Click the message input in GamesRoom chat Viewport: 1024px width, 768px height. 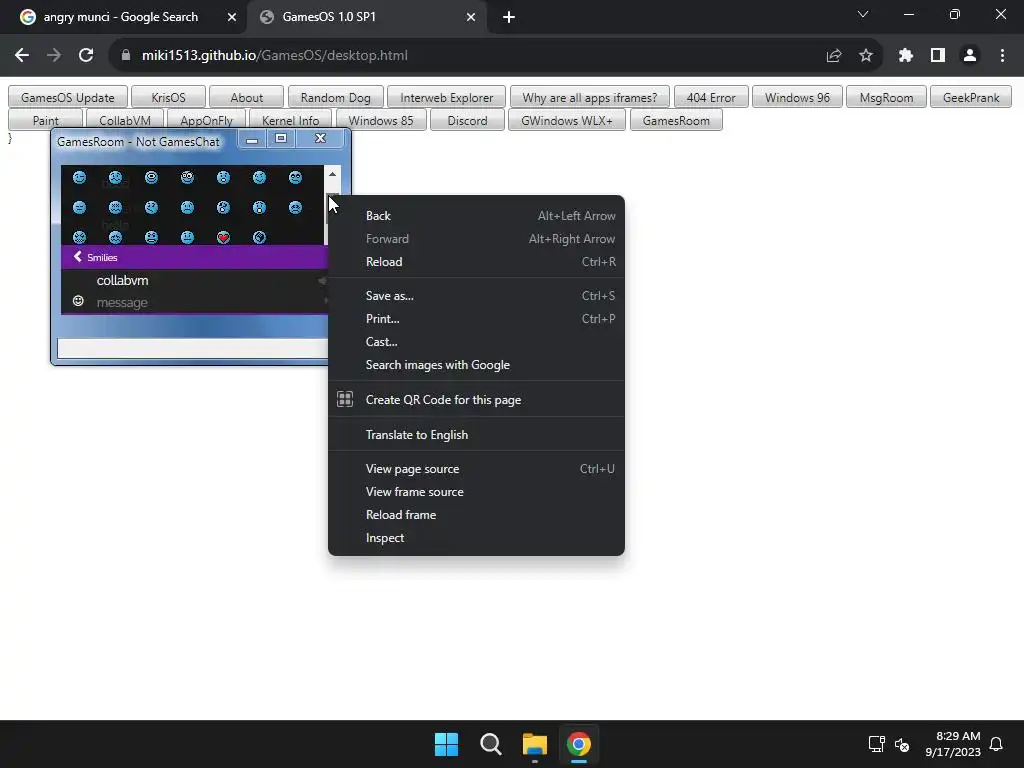click(x=209, y=302)
